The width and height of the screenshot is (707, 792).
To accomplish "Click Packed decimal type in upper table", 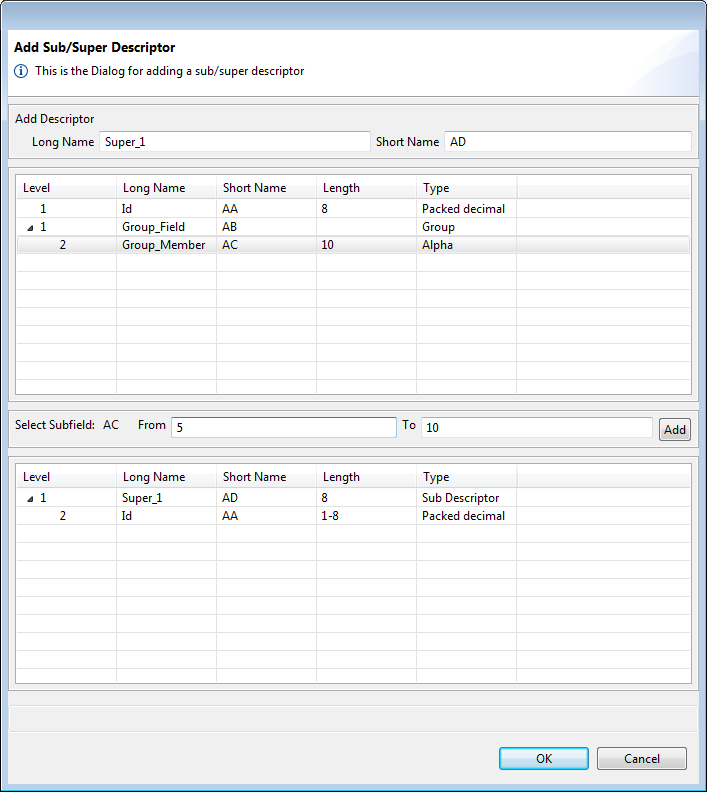I will tap(464, 209).
